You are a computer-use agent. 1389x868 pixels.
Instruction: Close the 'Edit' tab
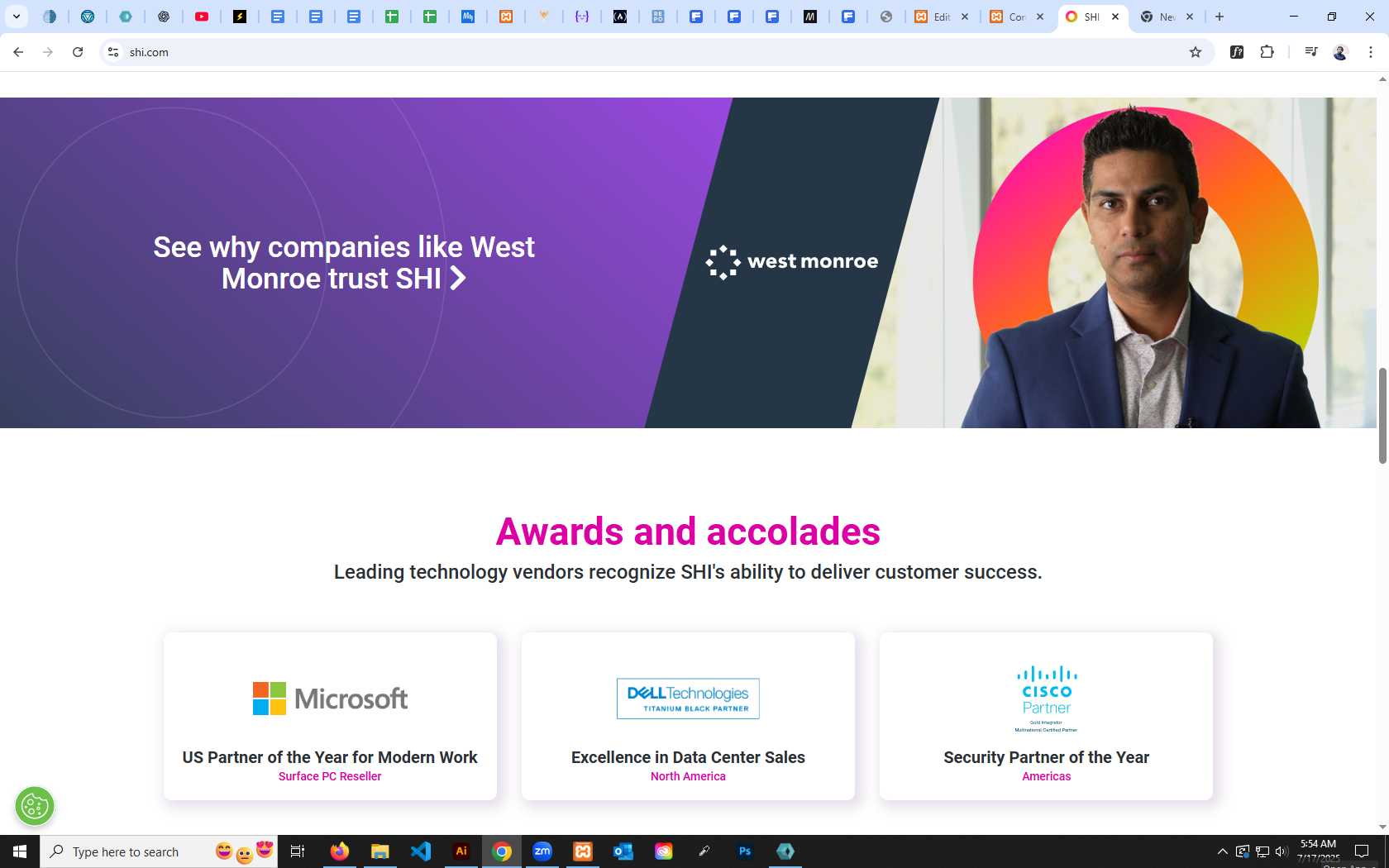pos(965,17)
